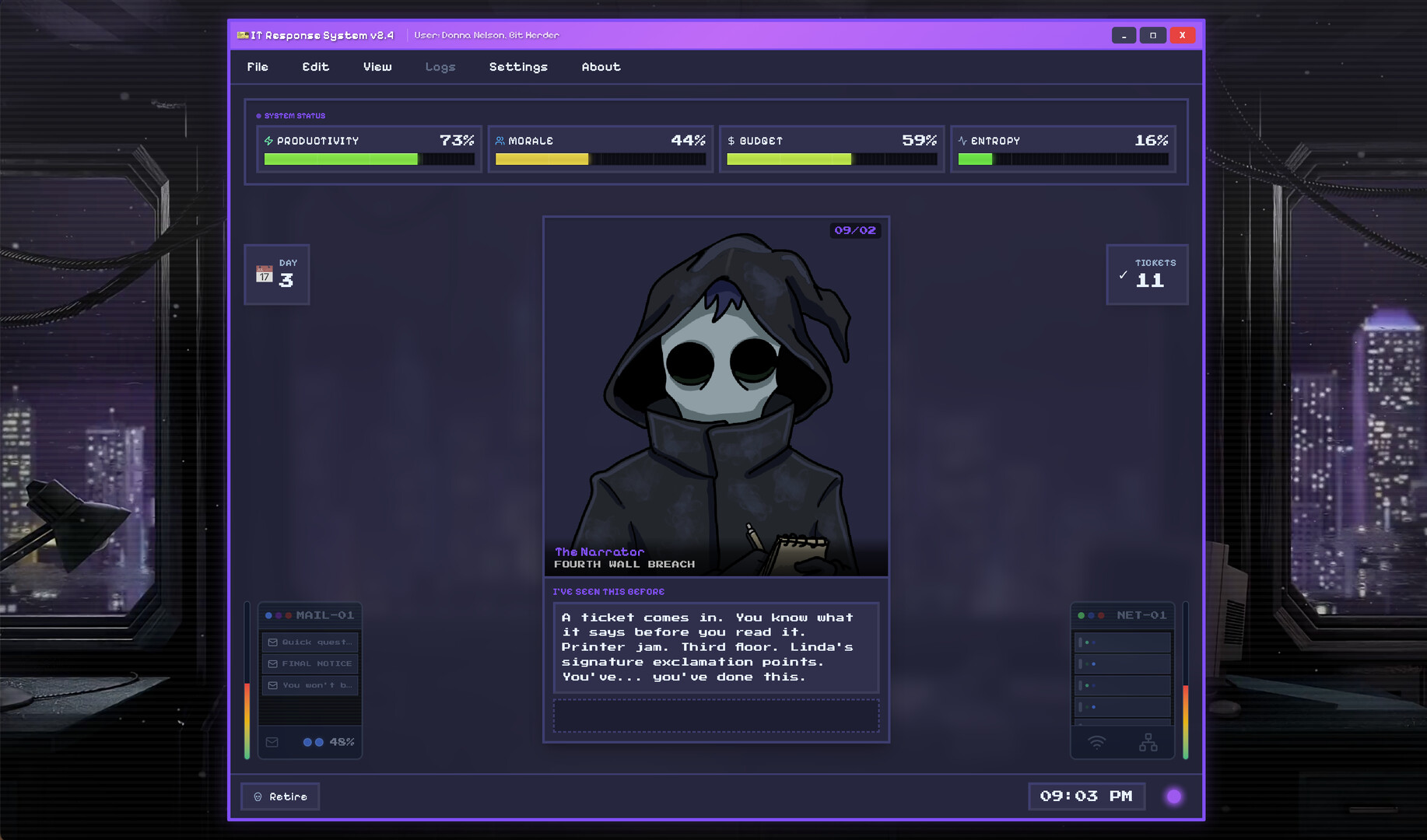The height and width of the screenshot is (840, 1427).
Task: Click the Budget progress bar
Action: coord(831,159)
